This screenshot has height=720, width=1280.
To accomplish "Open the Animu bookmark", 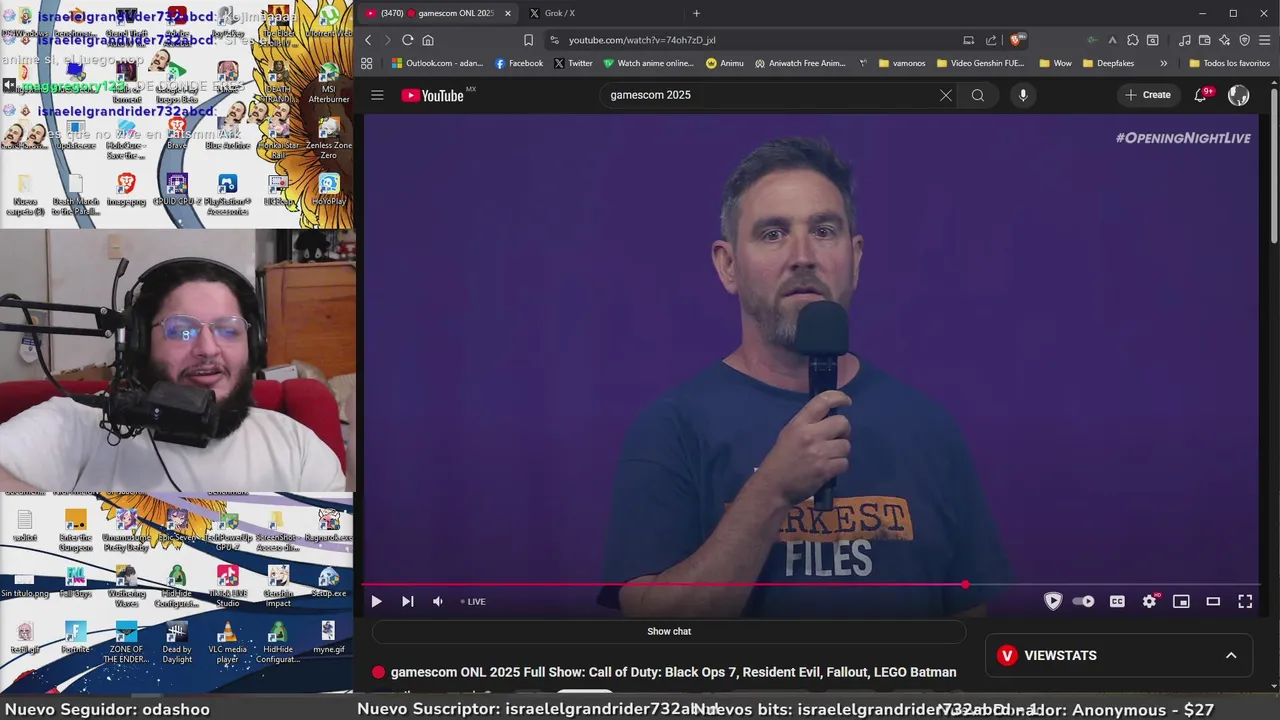I will click(725, 63).
